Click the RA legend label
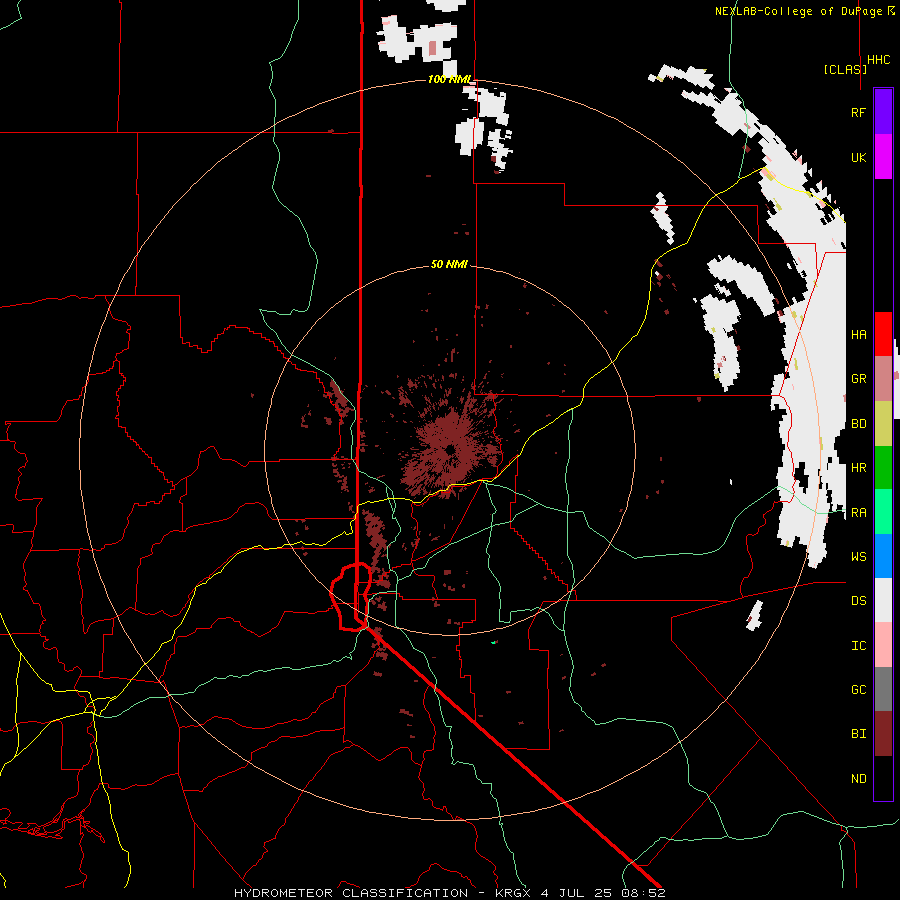This screenshot has width=900, height=900. coord(858,513)
